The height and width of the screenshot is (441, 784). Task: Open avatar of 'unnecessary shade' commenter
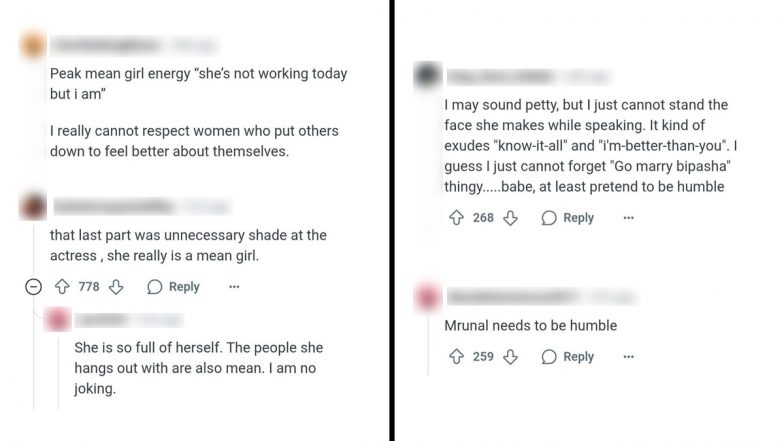point(33,207)
